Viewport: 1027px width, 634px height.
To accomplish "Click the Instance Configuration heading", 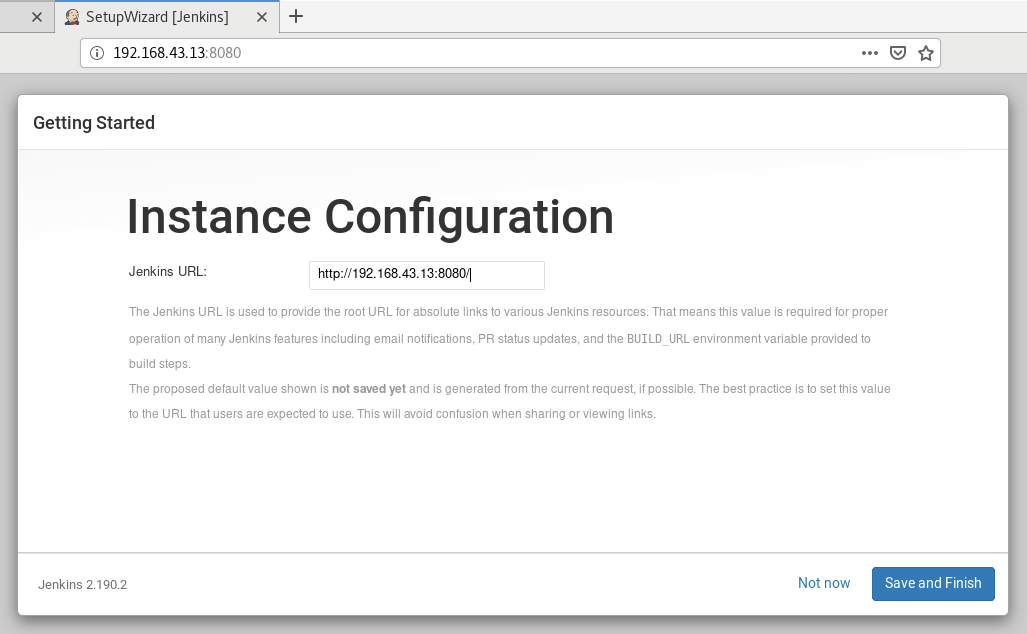I will pyautogui.click(x=370, y=217).
